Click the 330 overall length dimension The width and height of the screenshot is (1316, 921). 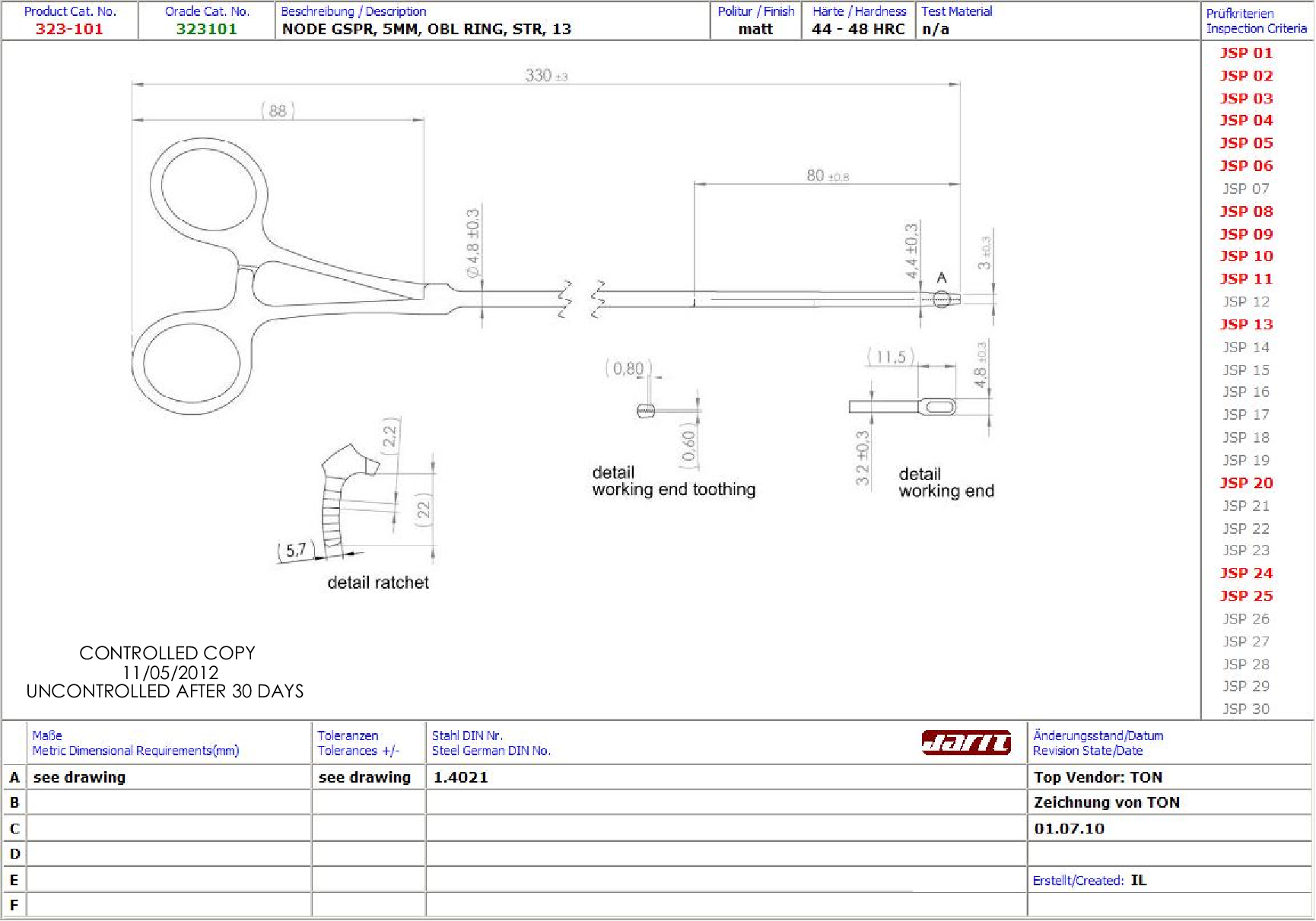point(539,75)
